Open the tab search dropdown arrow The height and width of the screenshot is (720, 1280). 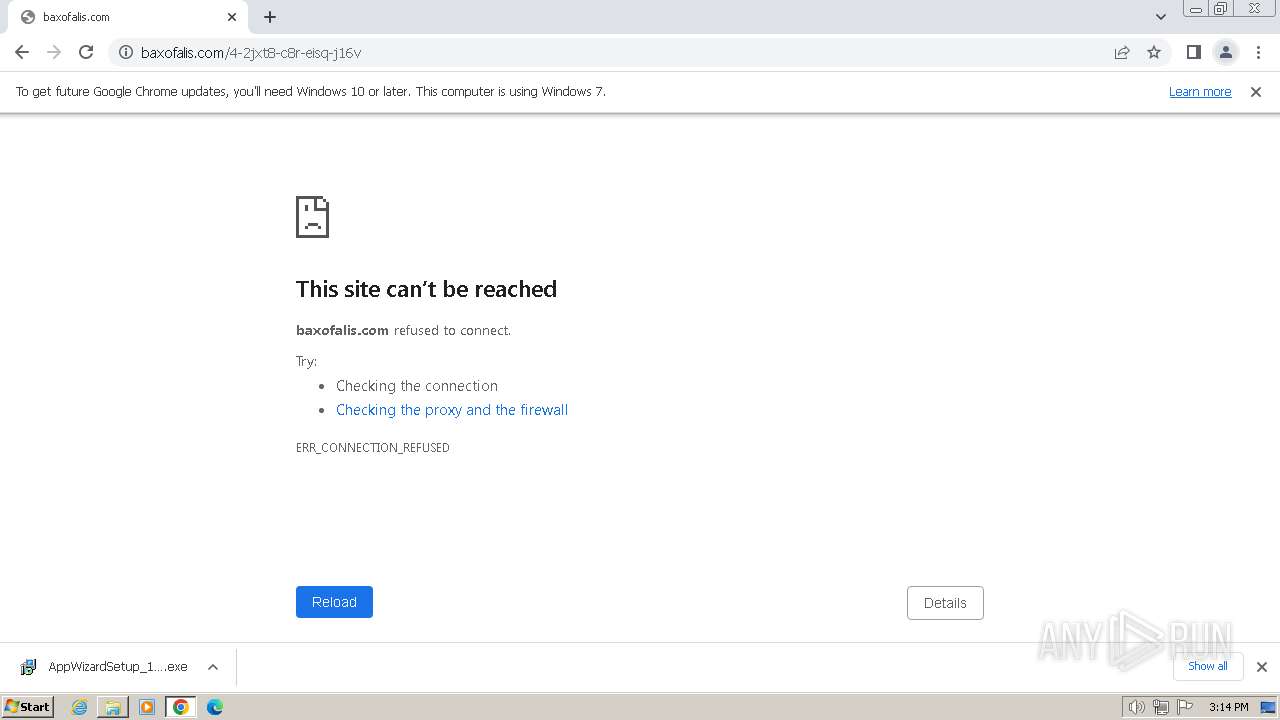[x=1161, y=17]
